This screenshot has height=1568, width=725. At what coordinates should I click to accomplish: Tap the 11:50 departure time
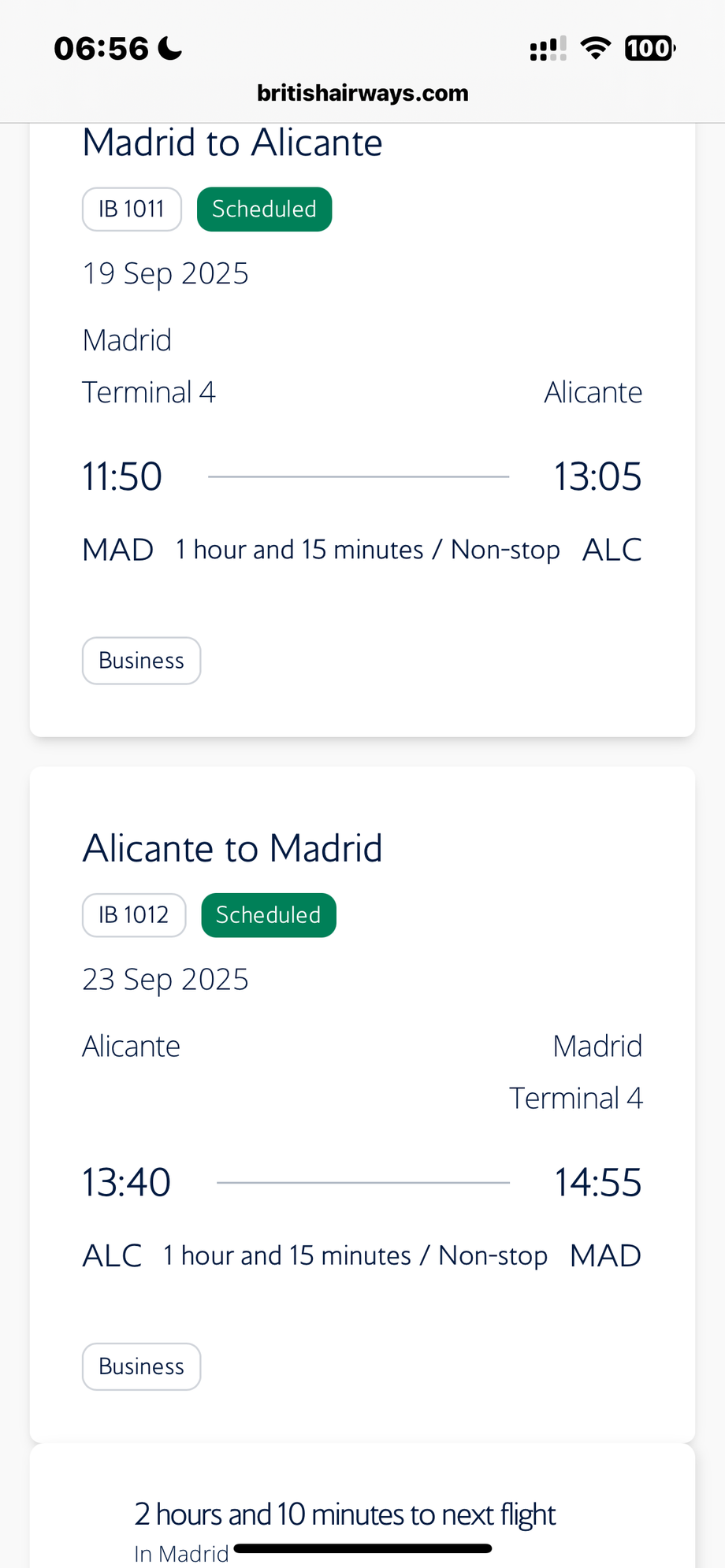click(x=122, y=476)
